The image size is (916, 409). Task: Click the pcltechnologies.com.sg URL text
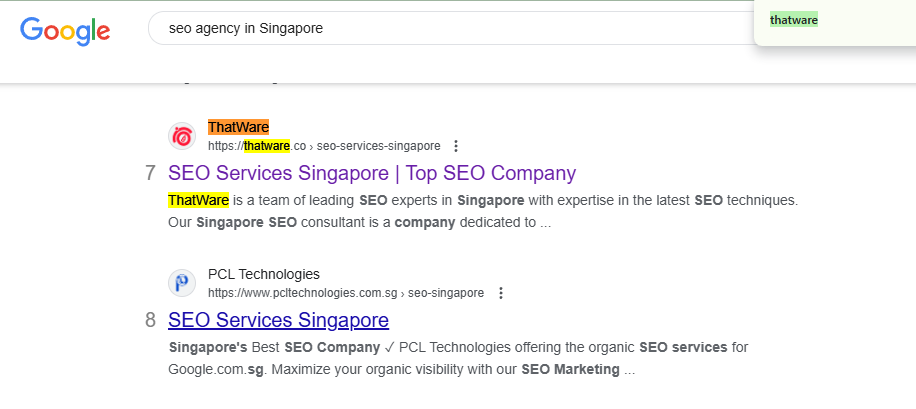coord(303,293)
